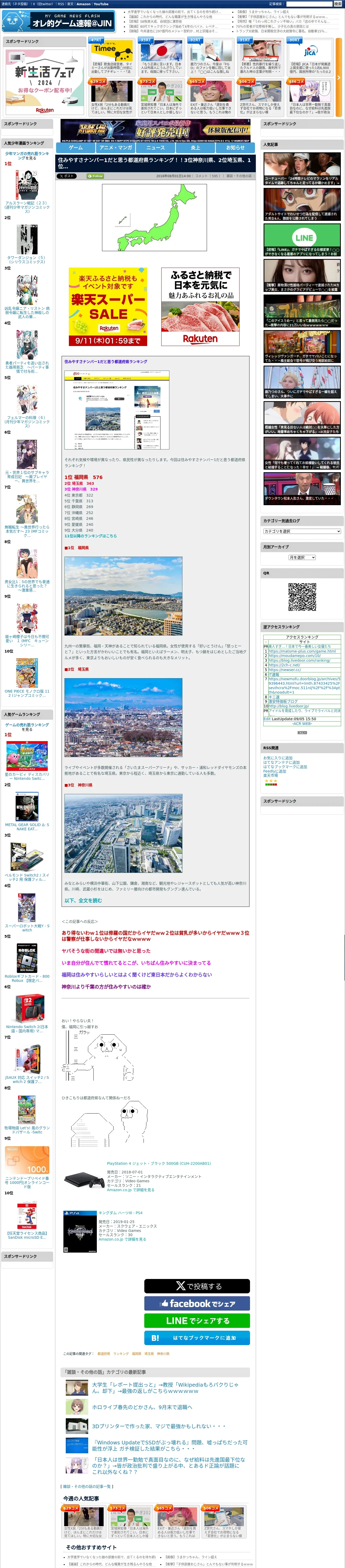This screenshot has height=1568, width=345.
Task: Click the green Japan map image
Action: [154, 217]
